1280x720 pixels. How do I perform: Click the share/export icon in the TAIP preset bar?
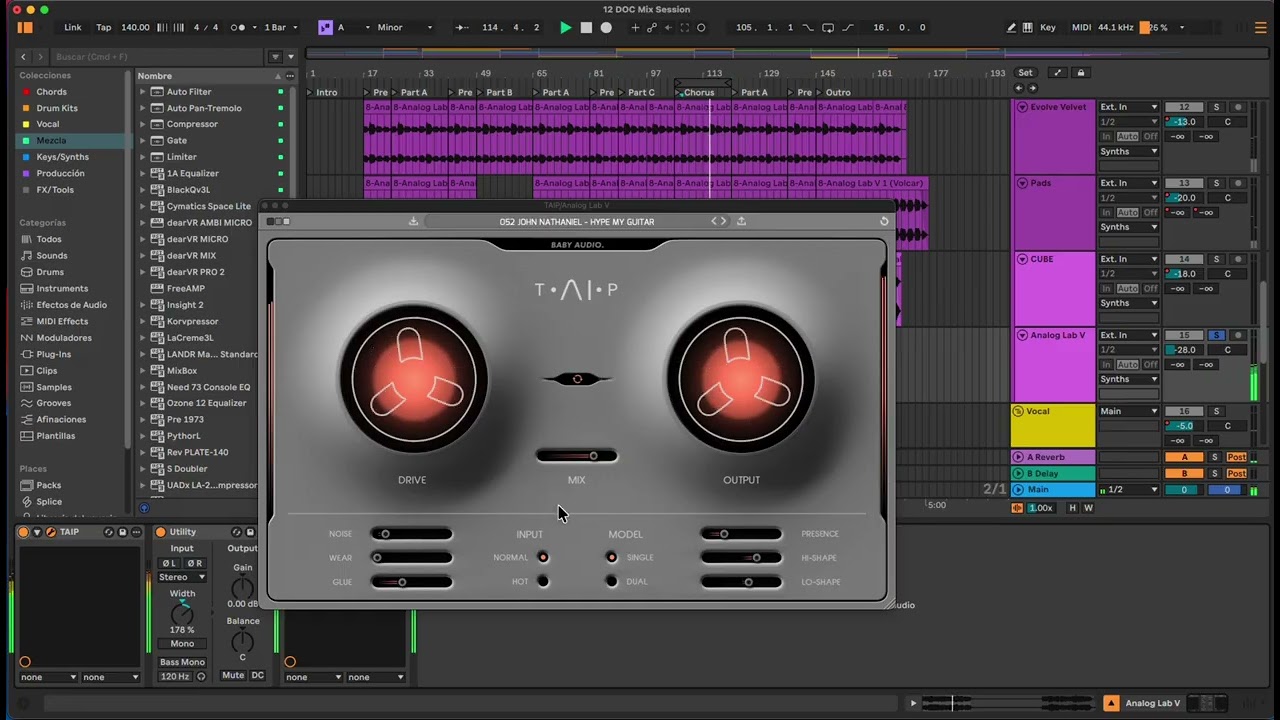tap(741, 221)
